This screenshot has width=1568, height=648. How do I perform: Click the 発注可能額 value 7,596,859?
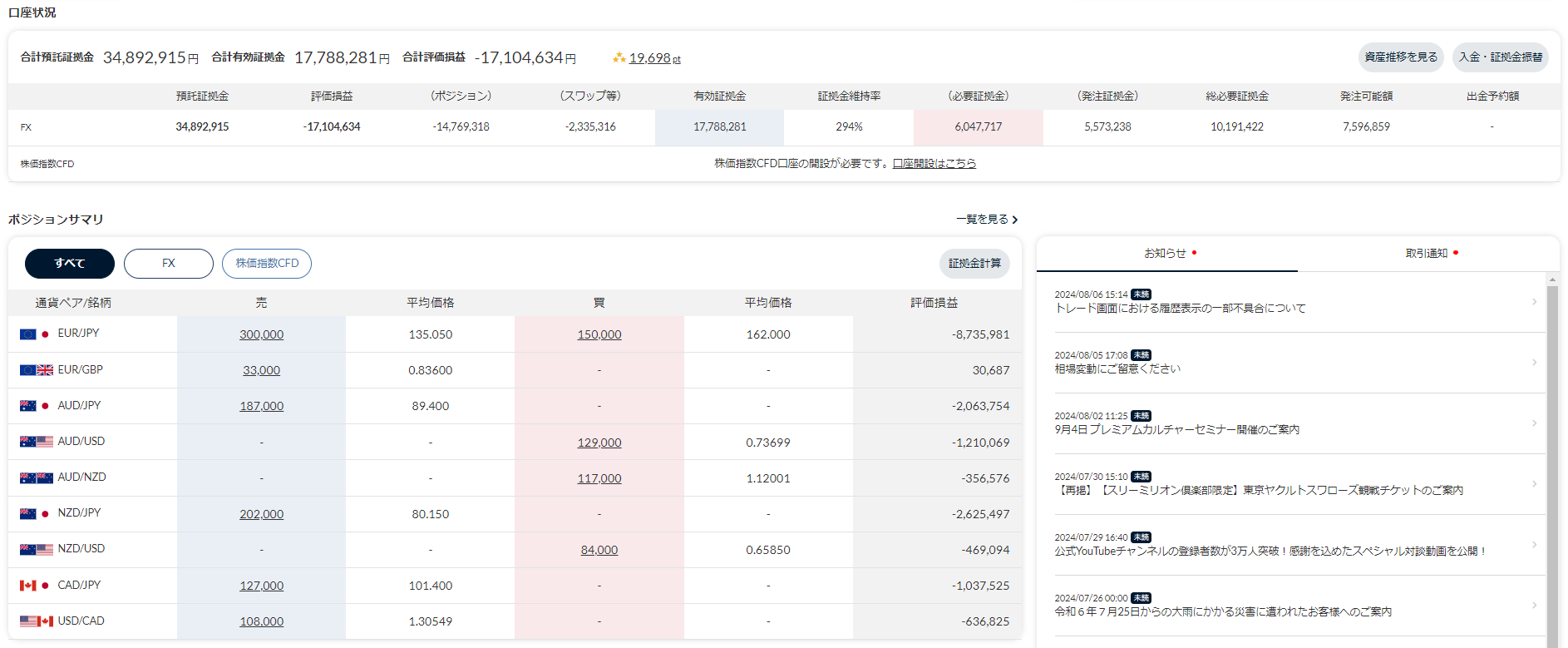(1366, 127)
